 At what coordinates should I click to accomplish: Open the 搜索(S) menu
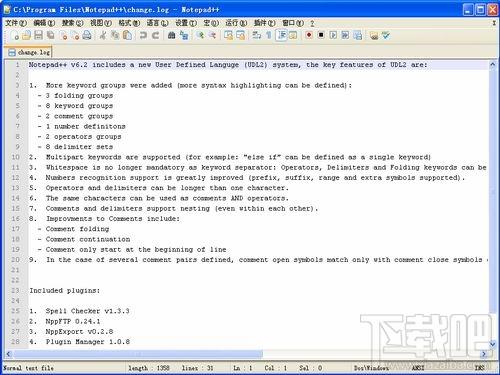point(72,23)
